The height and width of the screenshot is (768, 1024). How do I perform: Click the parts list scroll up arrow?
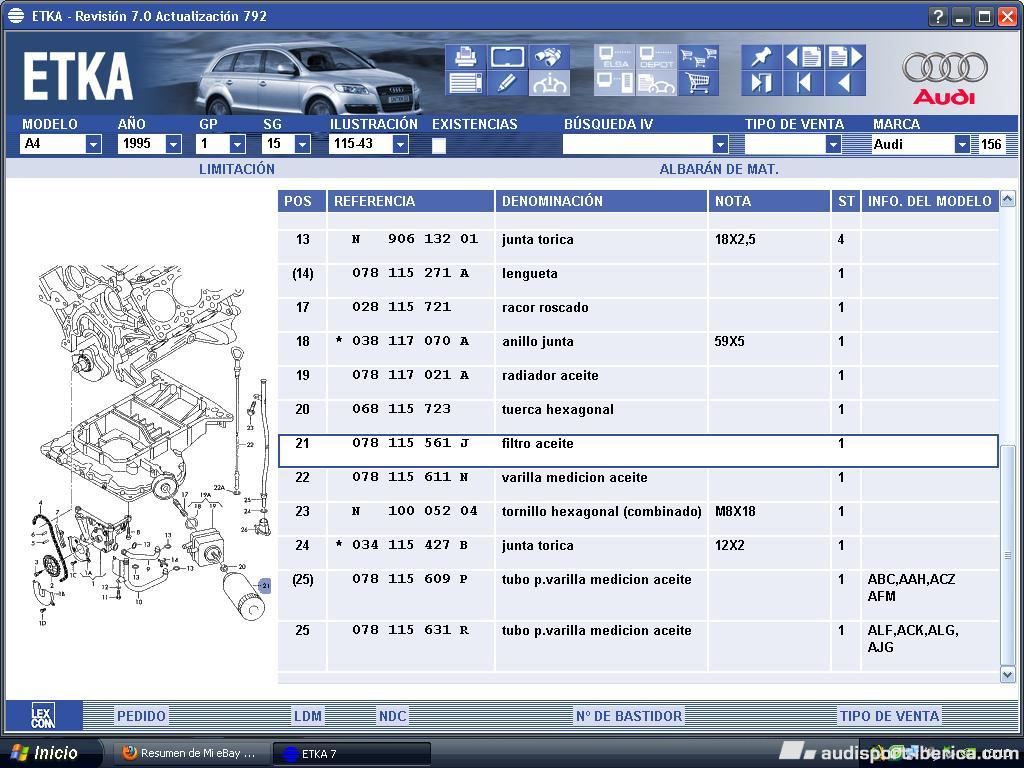(x=1008, y=199)
